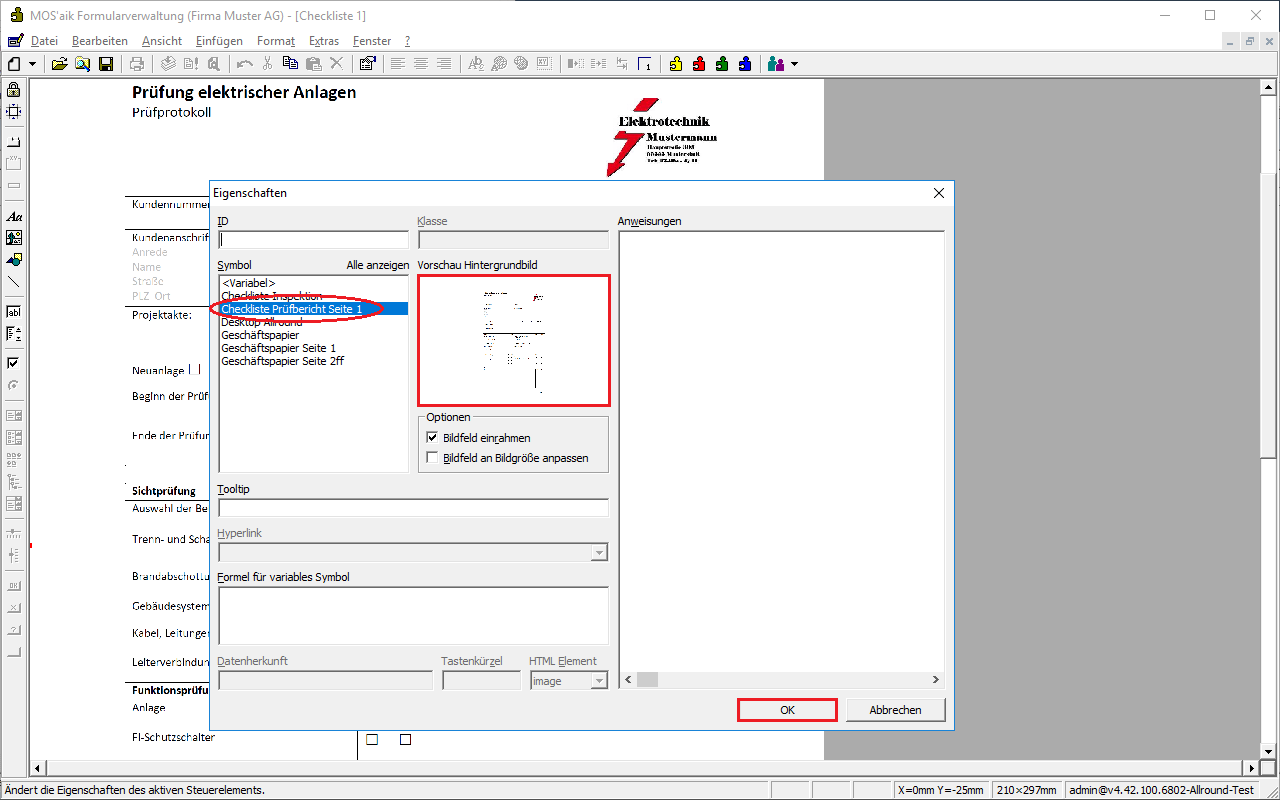
Task: Uncheck 'Bildfeld einrahmen' checkbox
Action: point(432,438)
